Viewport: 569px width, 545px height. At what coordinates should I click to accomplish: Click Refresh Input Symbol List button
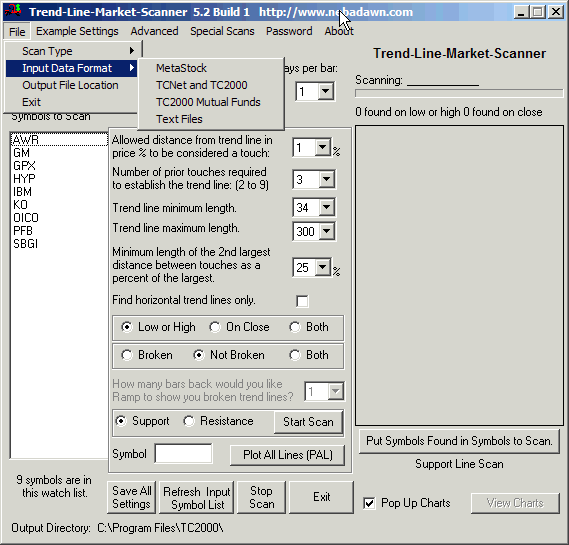(x=197, y=497)
